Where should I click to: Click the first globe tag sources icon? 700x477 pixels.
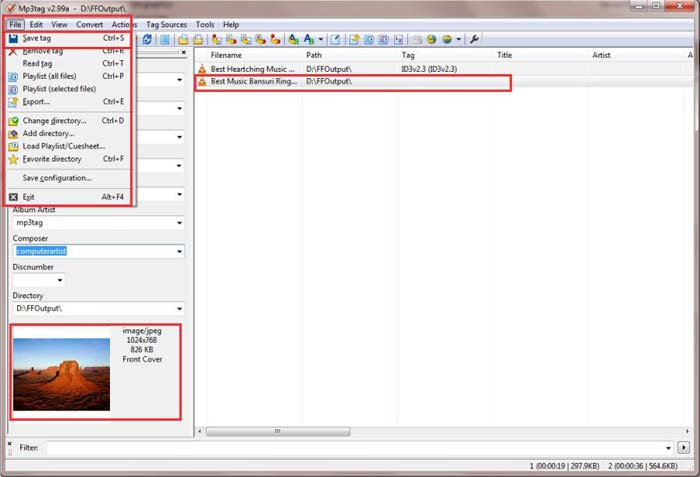pyautogui.click(x=431, y=39)
